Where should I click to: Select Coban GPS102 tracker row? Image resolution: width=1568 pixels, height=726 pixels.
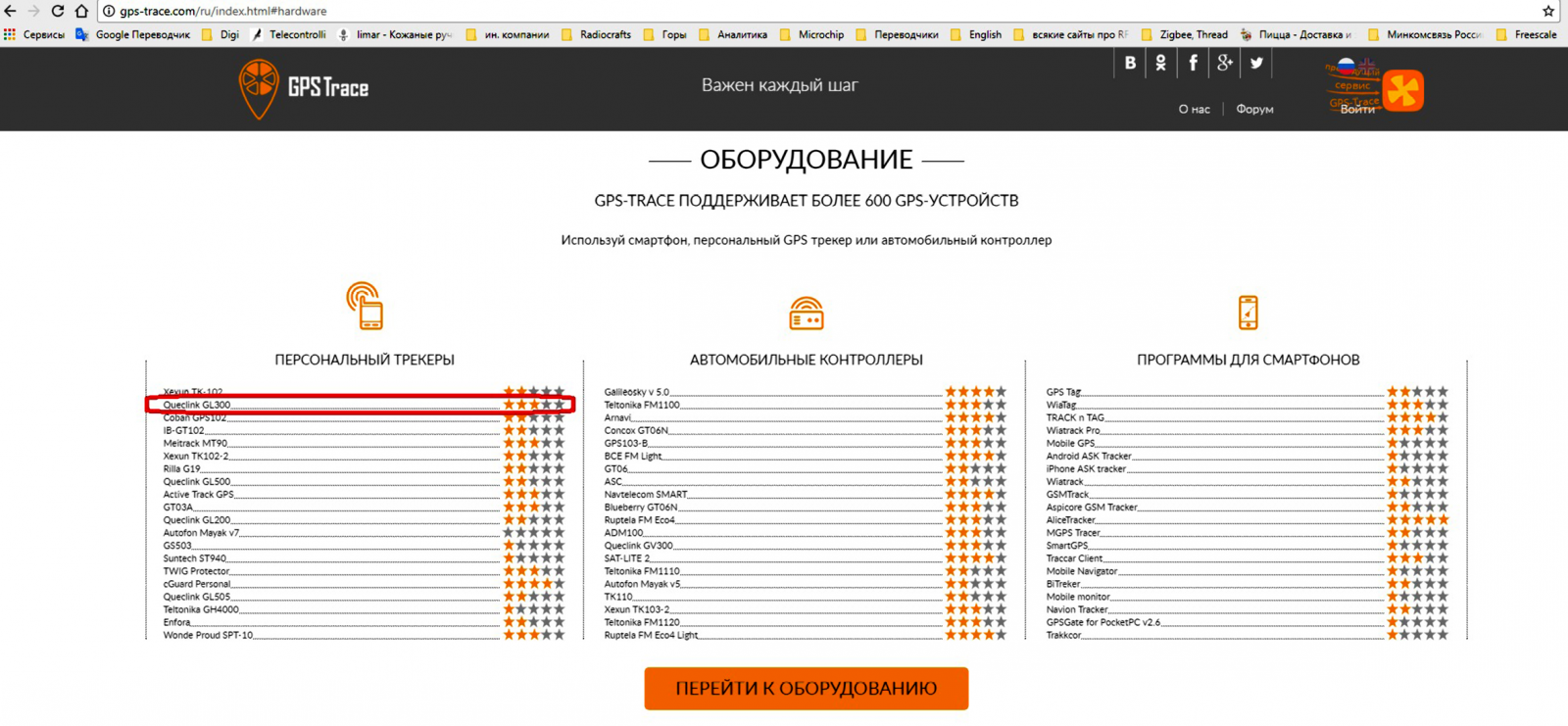click(x=364, y=417)
